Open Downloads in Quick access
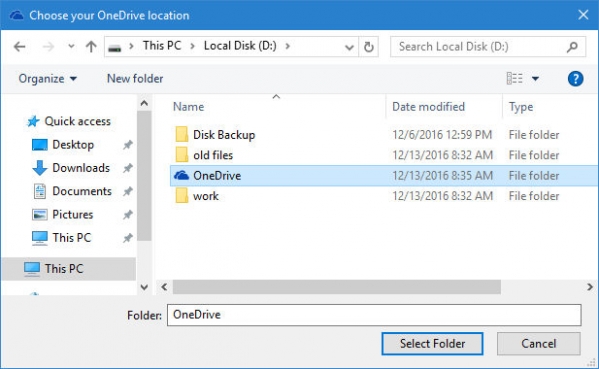This screenshot has width=599, height=369. pyautogui.click(x=81, y=168)
